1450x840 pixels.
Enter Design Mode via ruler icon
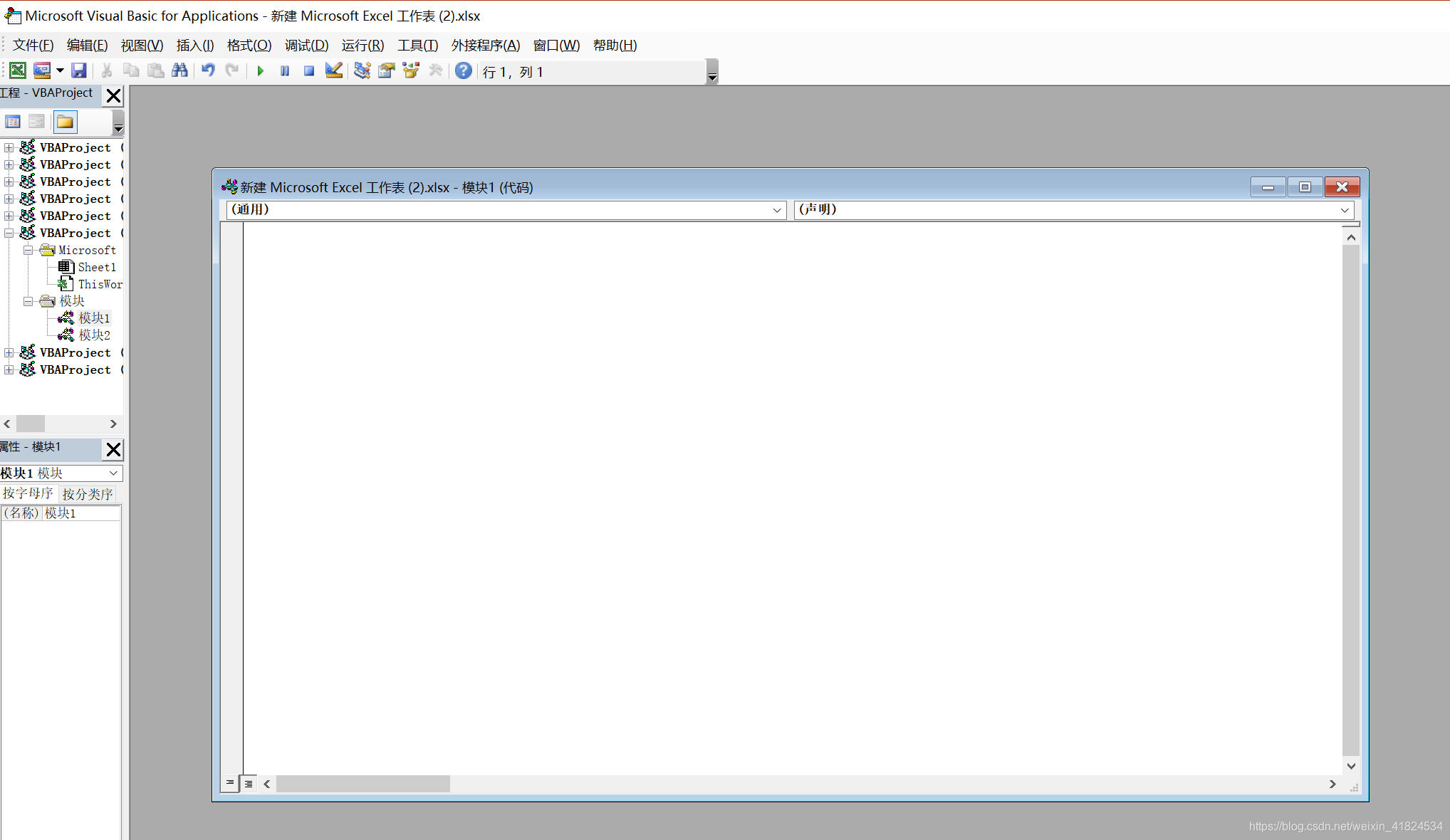[x=333, y=70]
